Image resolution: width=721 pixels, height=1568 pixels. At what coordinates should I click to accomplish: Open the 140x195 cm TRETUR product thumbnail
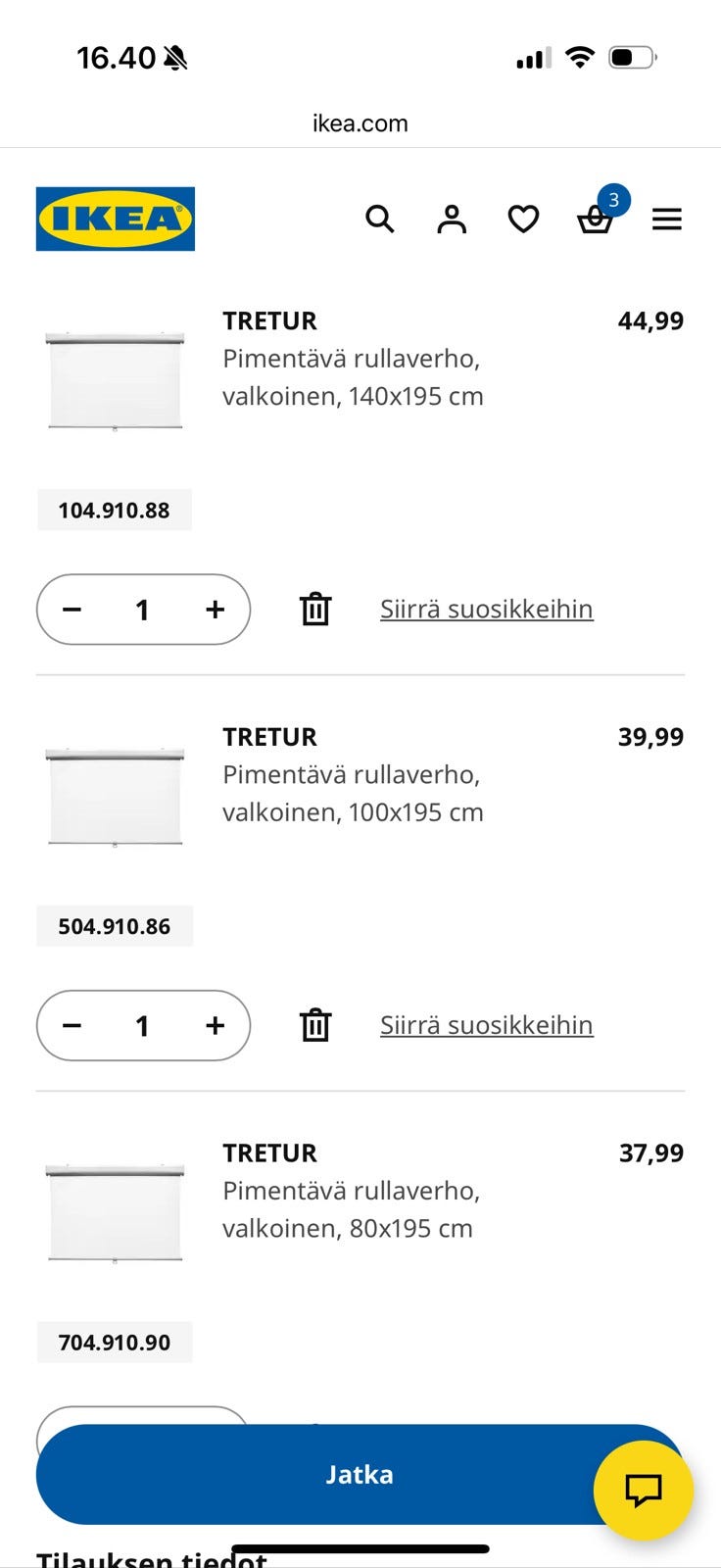click(x=116, y=380)
